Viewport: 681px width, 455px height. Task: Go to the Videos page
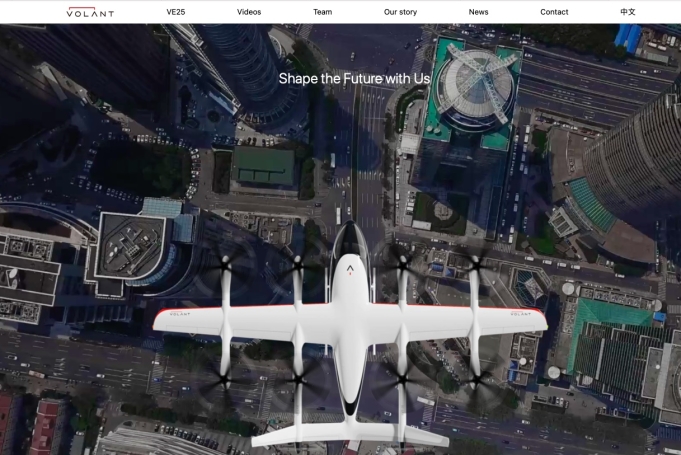coord(249,12)
